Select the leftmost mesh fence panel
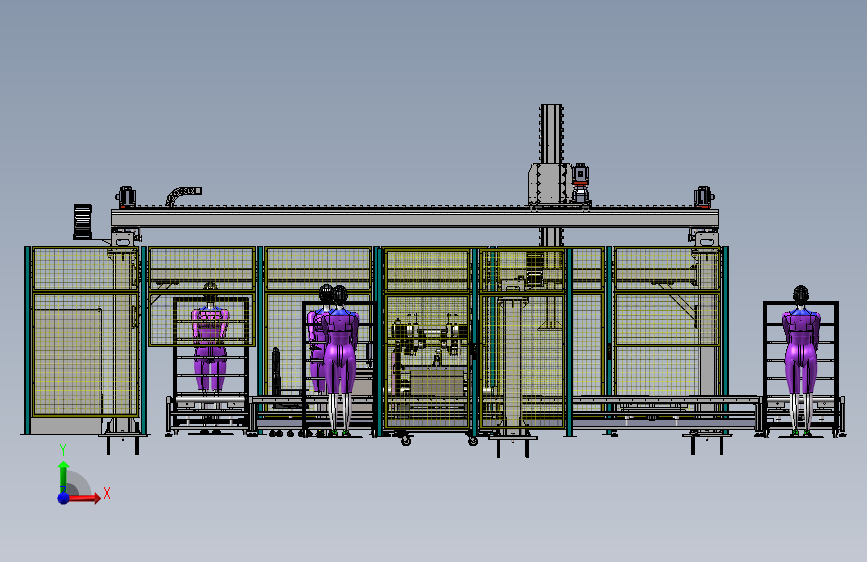 tap(85, 332)
